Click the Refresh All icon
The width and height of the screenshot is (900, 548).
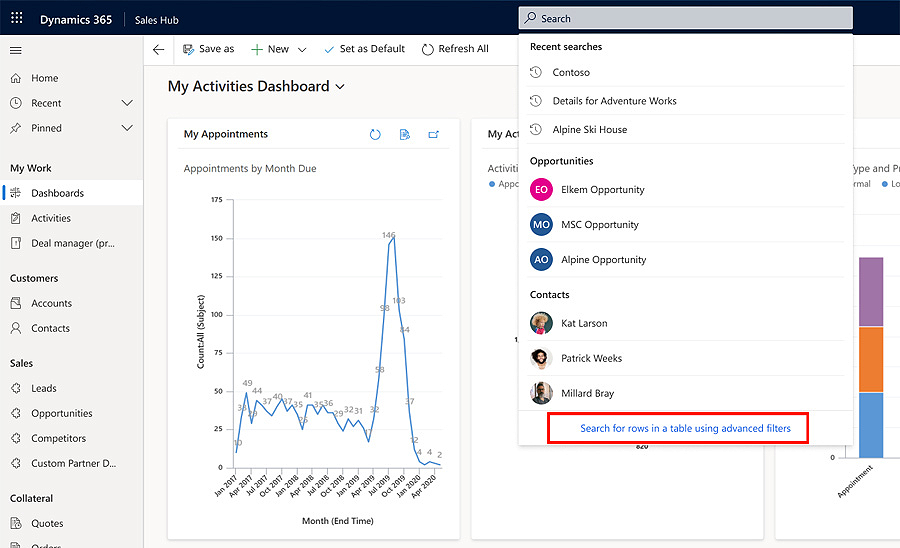[427, 49]
